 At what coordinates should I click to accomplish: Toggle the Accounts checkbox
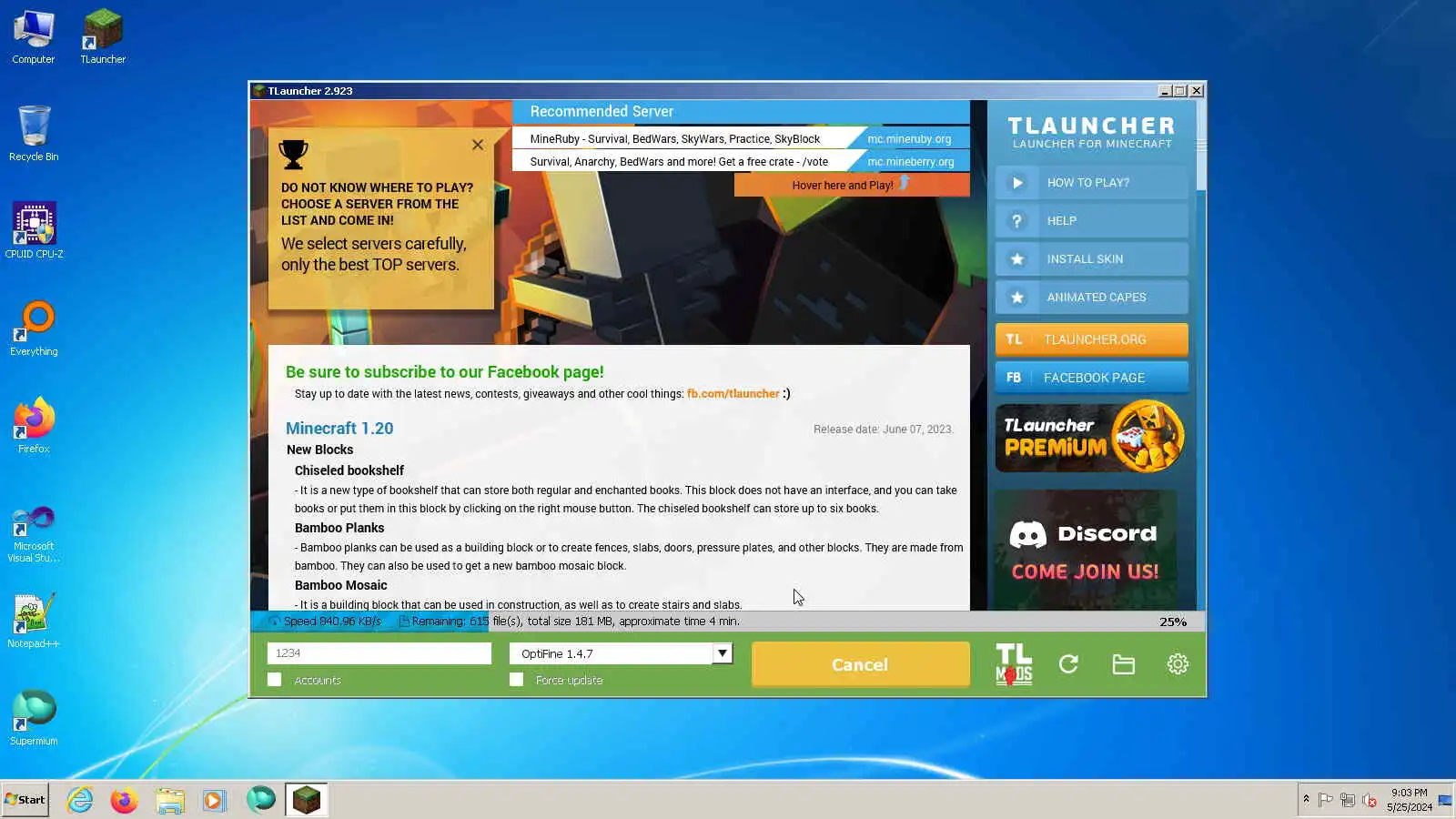[x=274, y=680]
